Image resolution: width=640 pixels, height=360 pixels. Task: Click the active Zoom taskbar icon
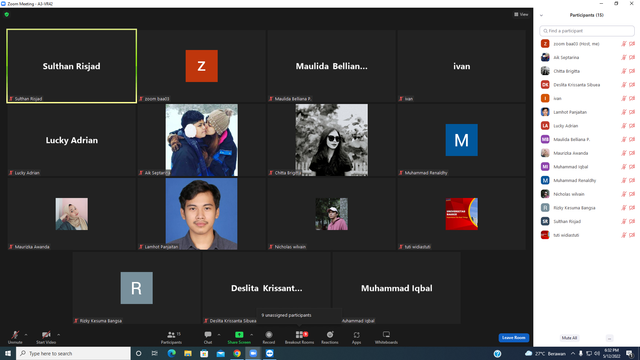click(253, 353)
